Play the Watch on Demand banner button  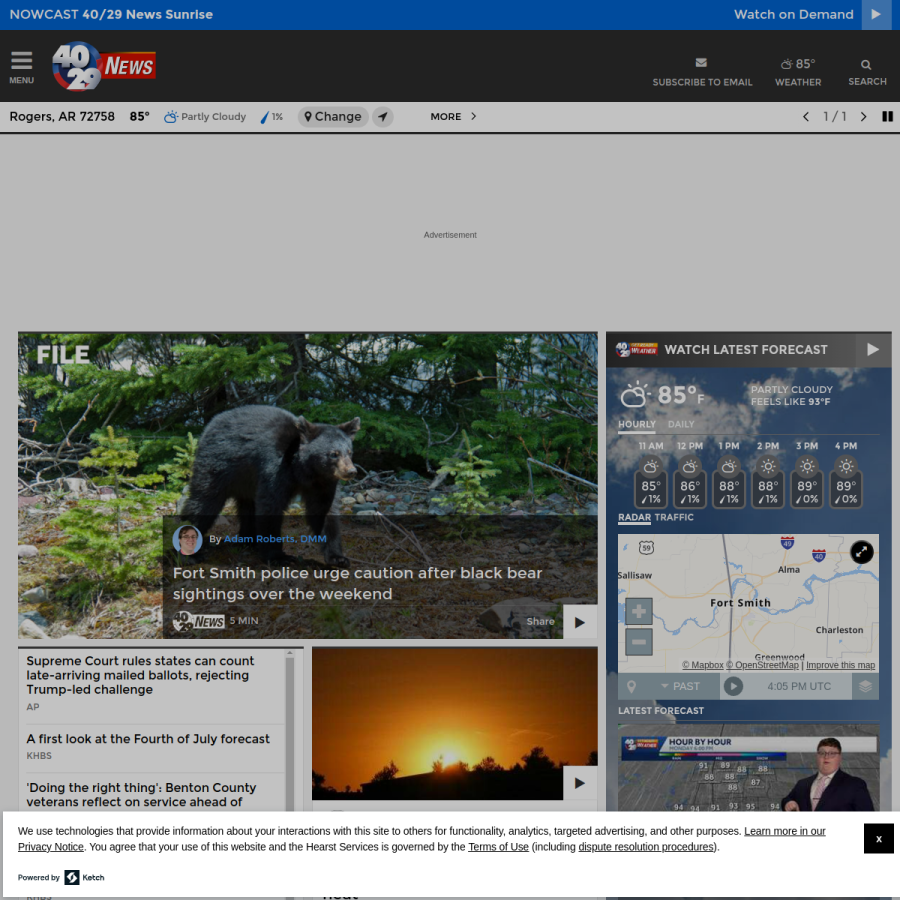point(876,14)
